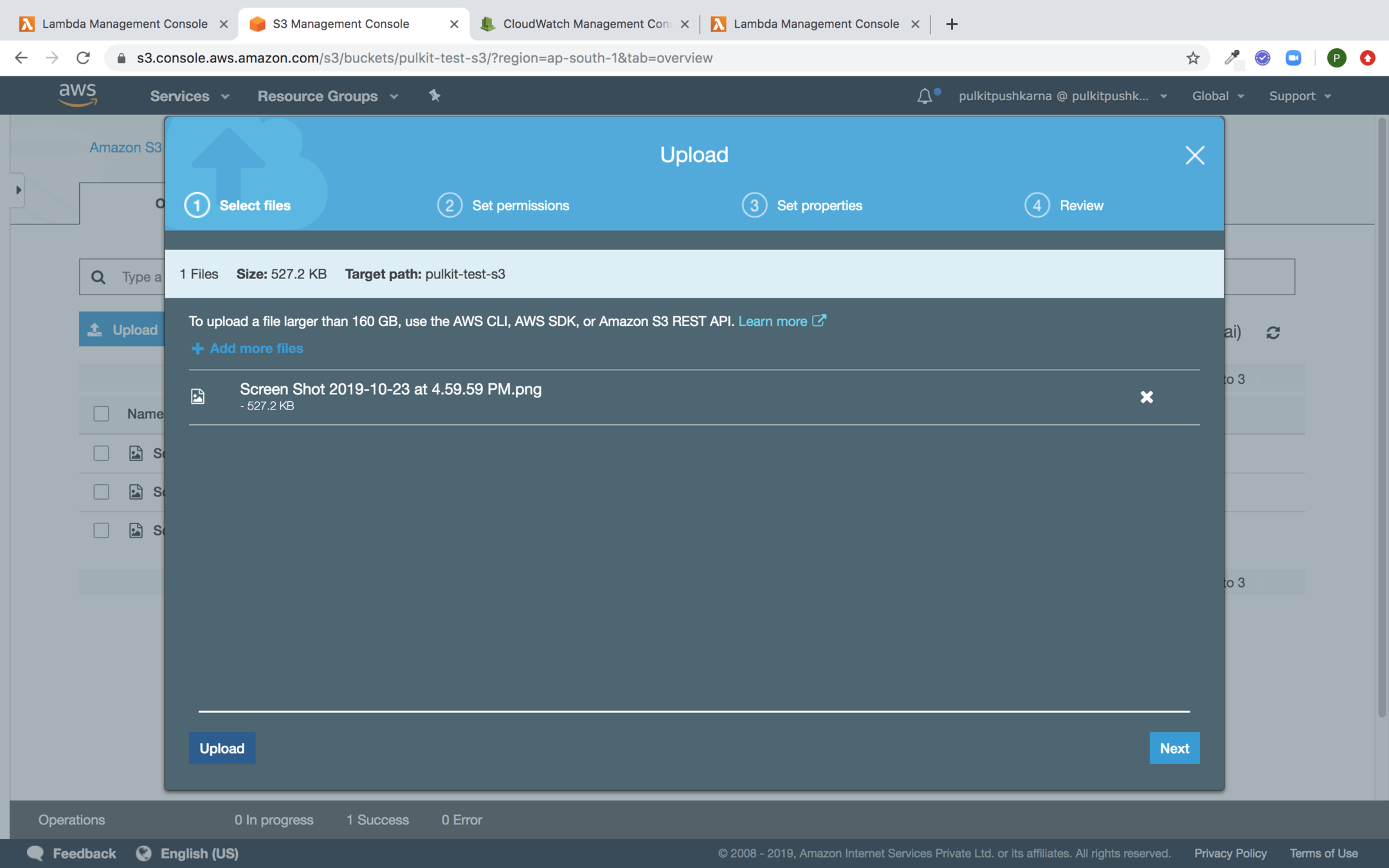This screenshot has height=868, width=1389.
Task: Click the pin shortcut icon in navbar
Action: tap(435, 96)
